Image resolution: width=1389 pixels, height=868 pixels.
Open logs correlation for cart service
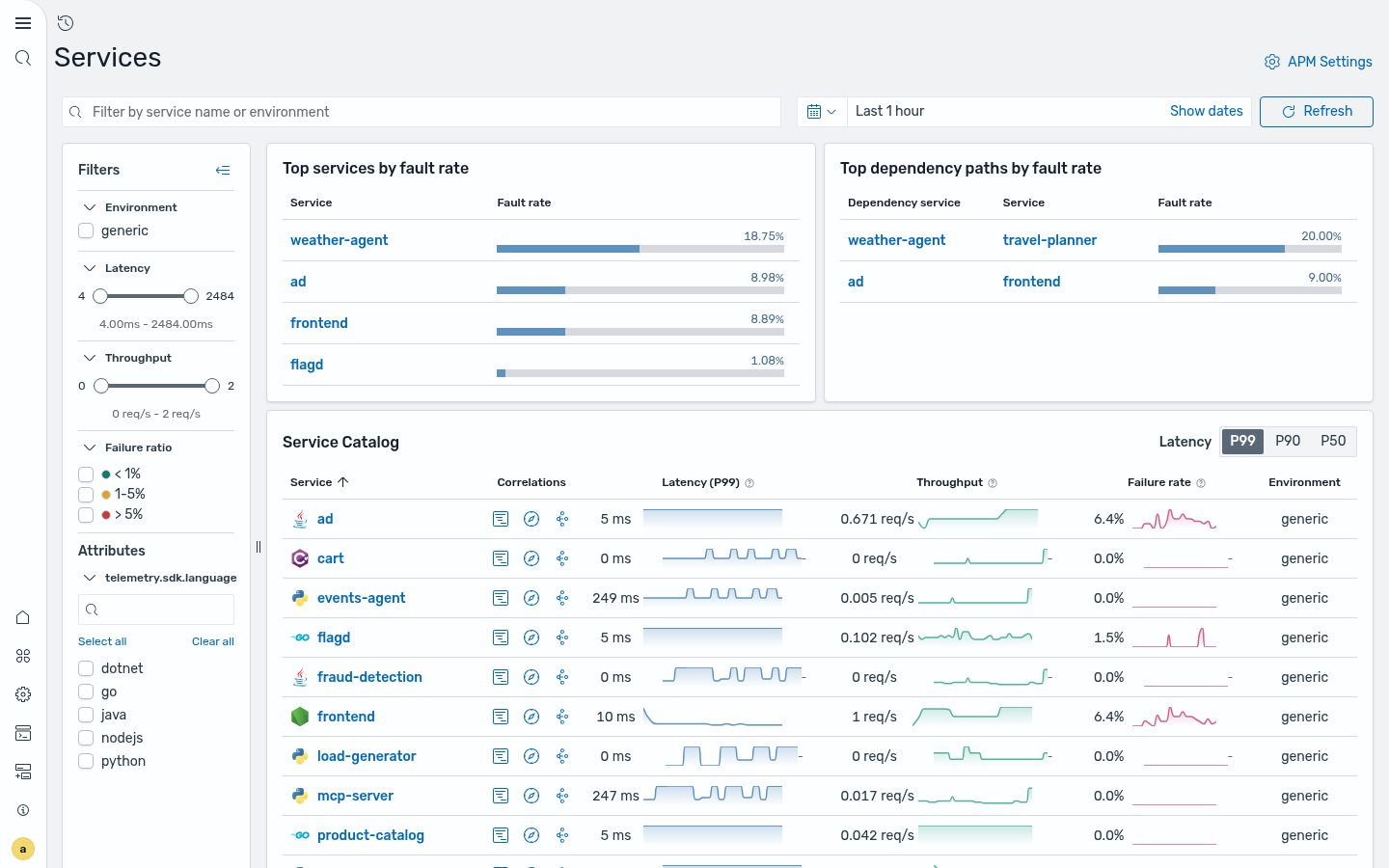point(501,558)
